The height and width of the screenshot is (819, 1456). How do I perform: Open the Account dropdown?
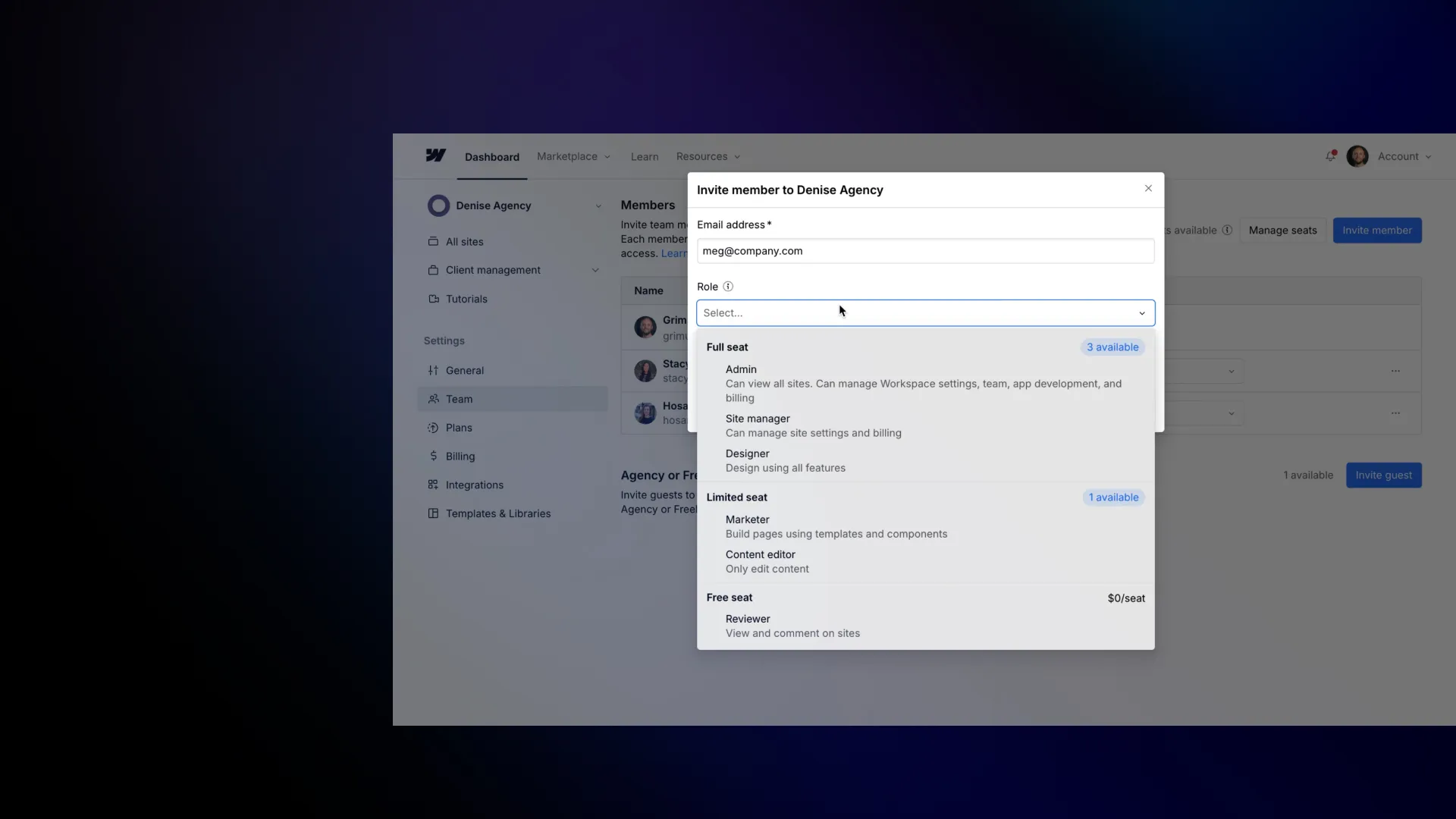pos(1404,157)
